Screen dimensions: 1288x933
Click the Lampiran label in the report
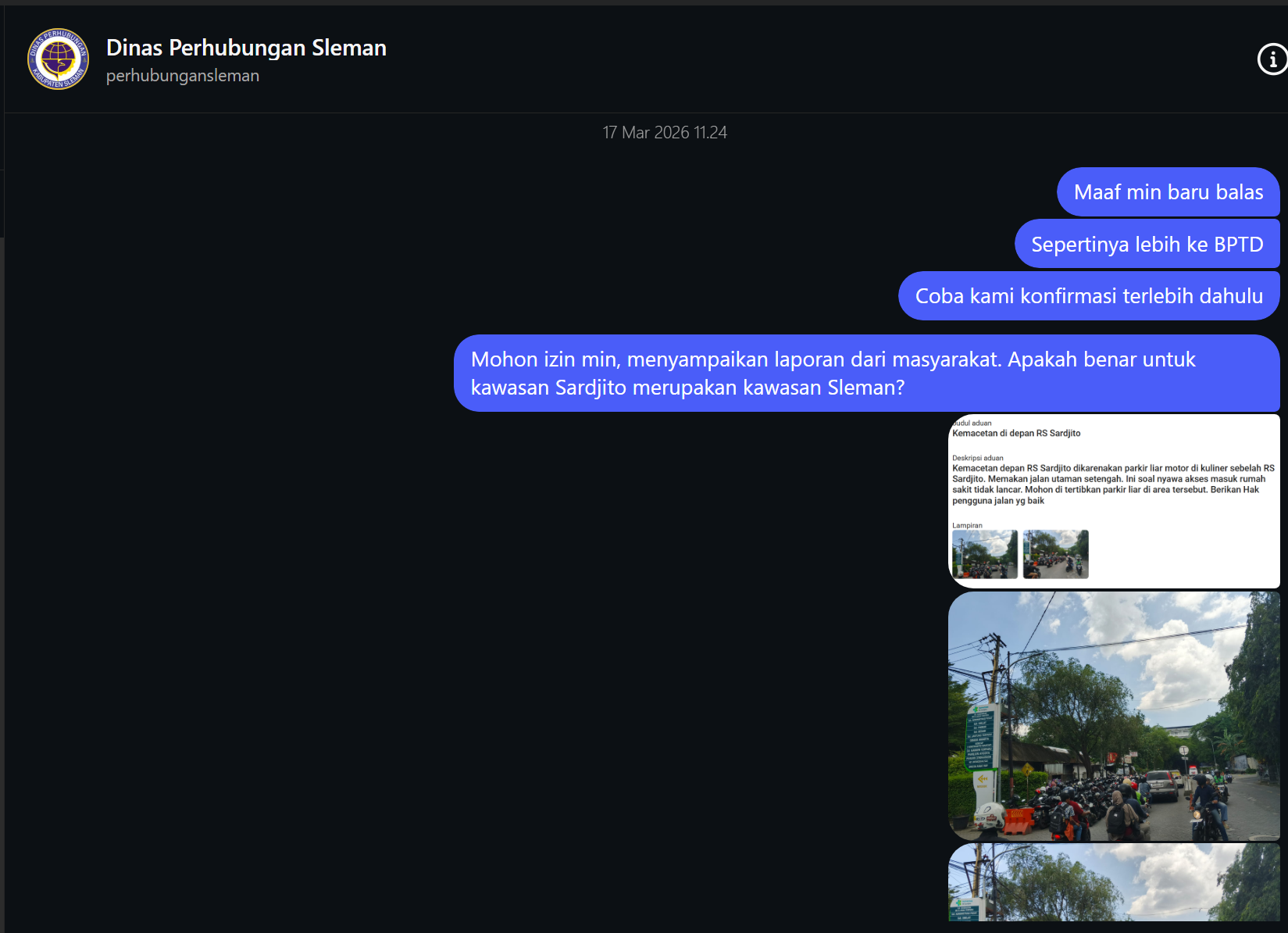[x=967, y=525]
